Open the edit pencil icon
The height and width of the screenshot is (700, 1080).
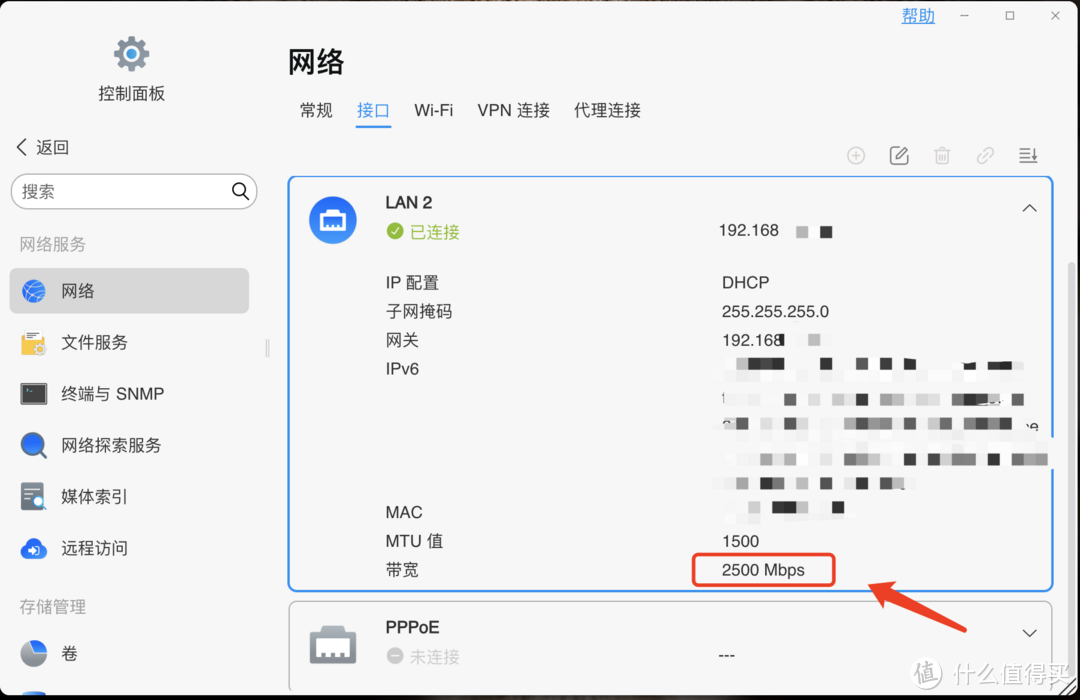898,155
